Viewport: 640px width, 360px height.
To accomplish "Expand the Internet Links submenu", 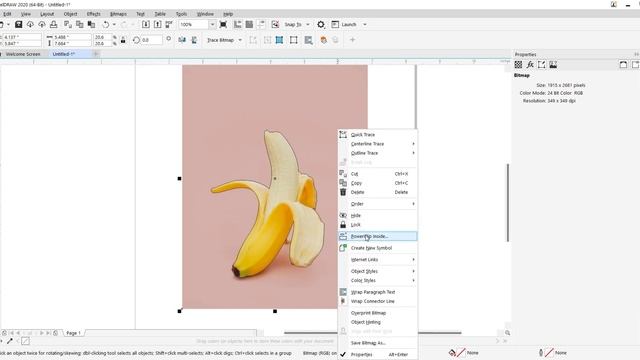I will (x=378, y=260).
